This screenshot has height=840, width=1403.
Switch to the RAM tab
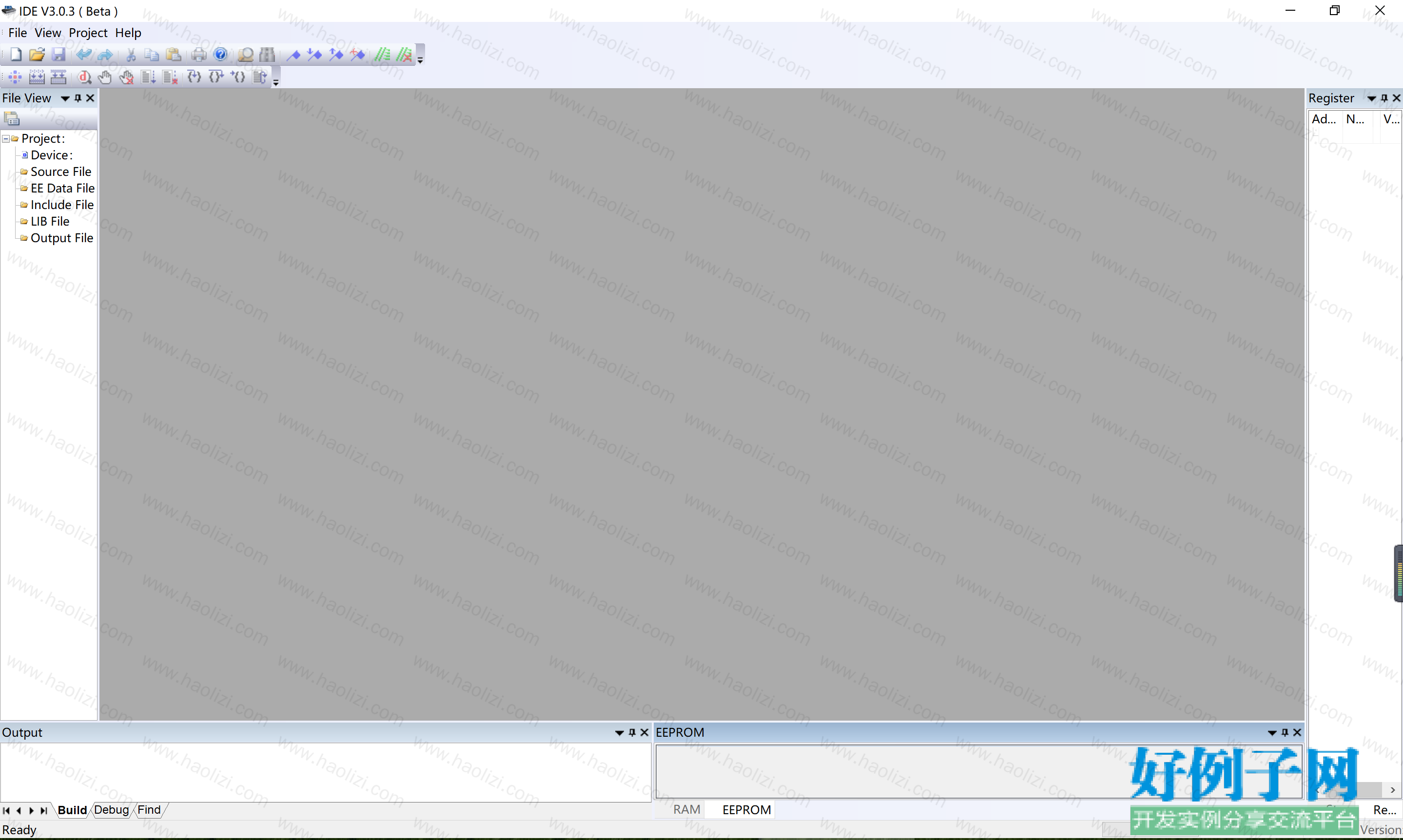click(x=686, y=810)
